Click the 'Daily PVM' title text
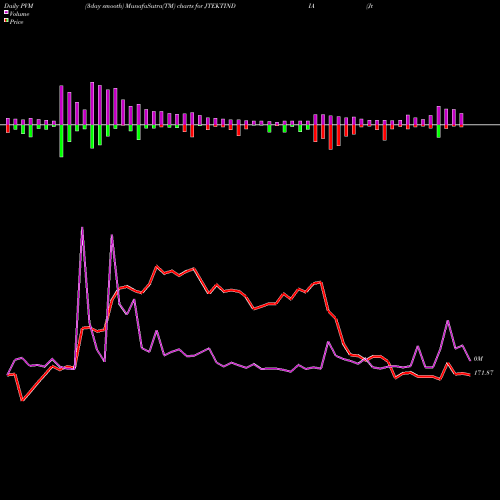500x500 pixels. [19, 6]
